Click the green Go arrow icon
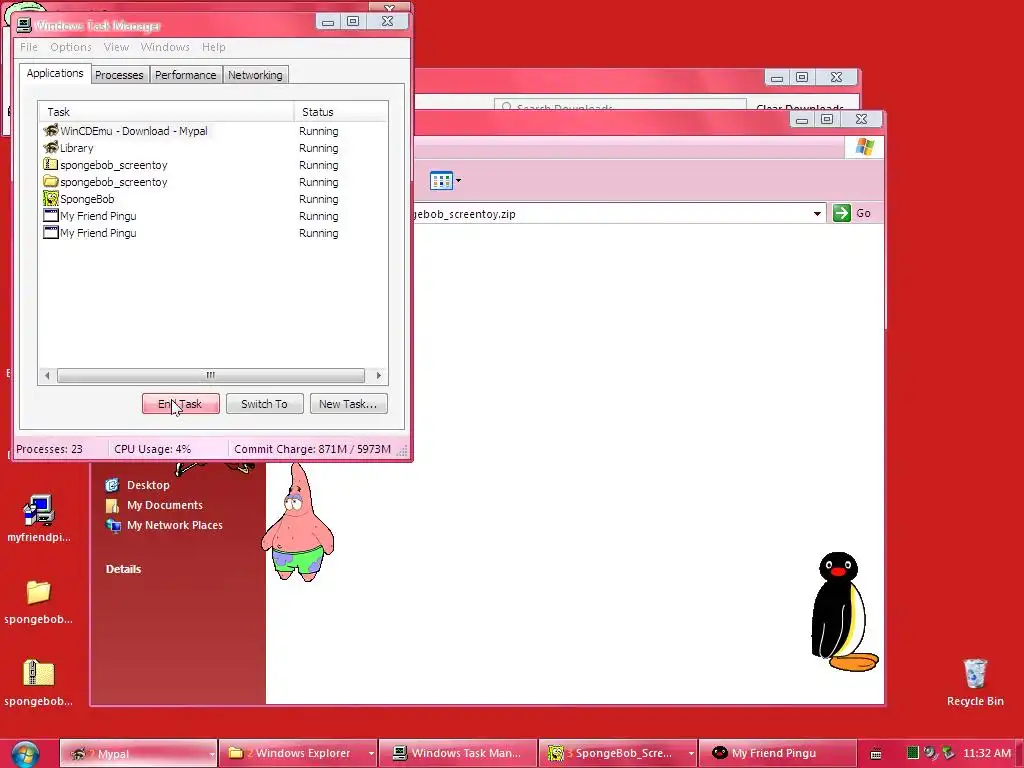The image size is (1024, 768). coord(841,213)
